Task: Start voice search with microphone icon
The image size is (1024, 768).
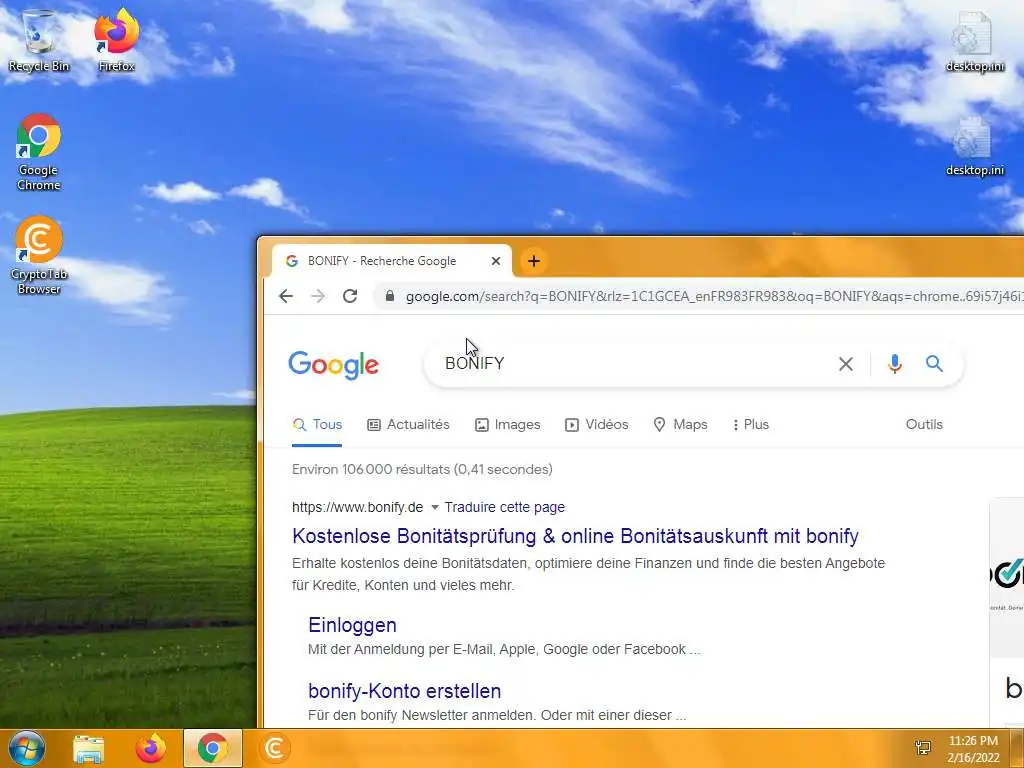Action: coord(895,364)
